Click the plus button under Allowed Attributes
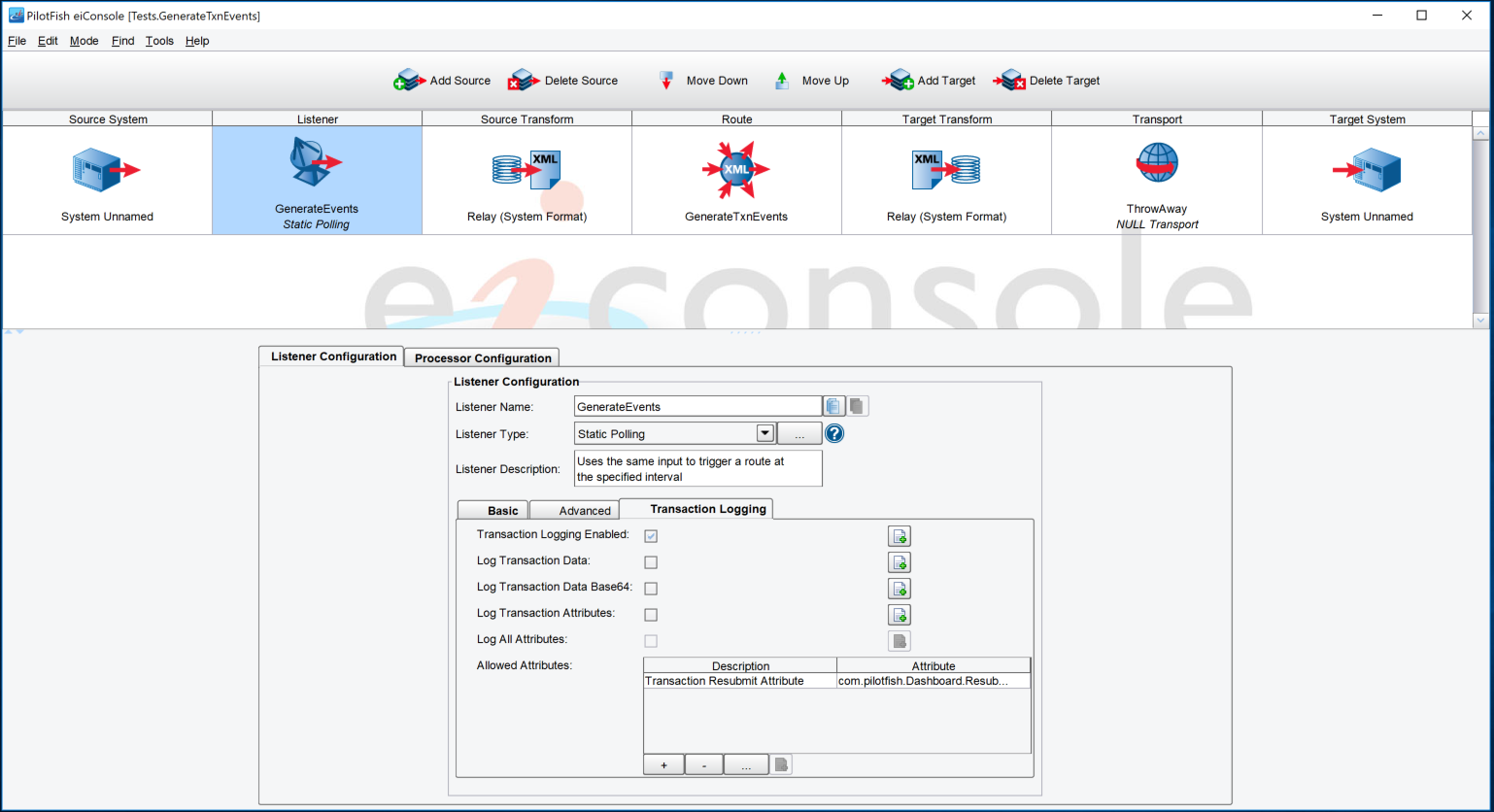This screenshot has width=1494, height=812. (663, 765)
